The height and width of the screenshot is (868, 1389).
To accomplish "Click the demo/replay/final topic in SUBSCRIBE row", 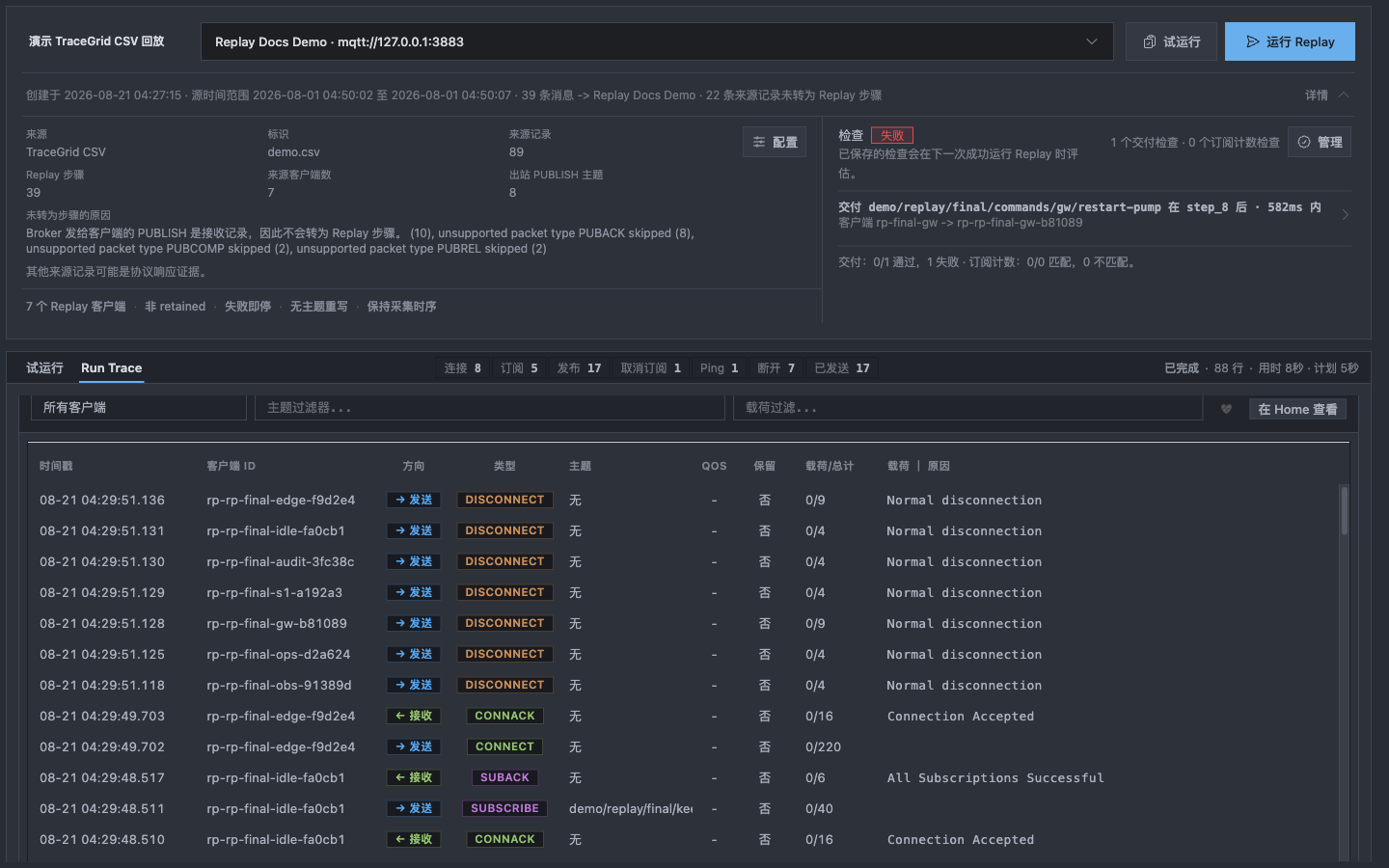I will (x=631, y=808).
